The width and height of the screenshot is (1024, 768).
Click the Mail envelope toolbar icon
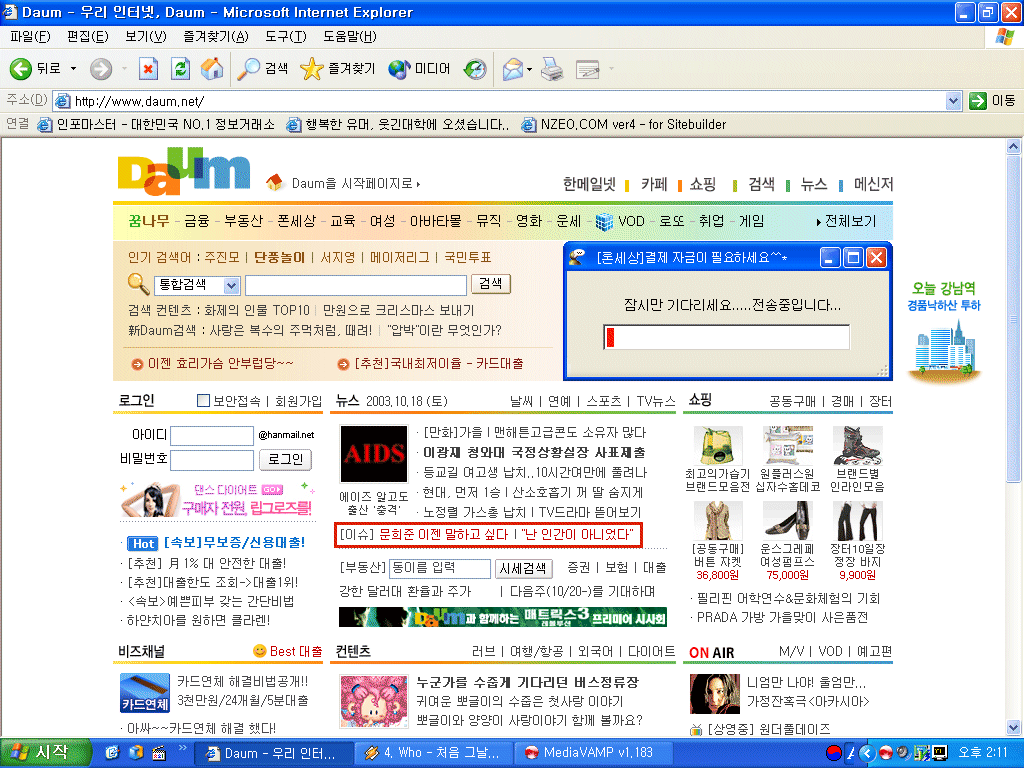coord(513,69)
